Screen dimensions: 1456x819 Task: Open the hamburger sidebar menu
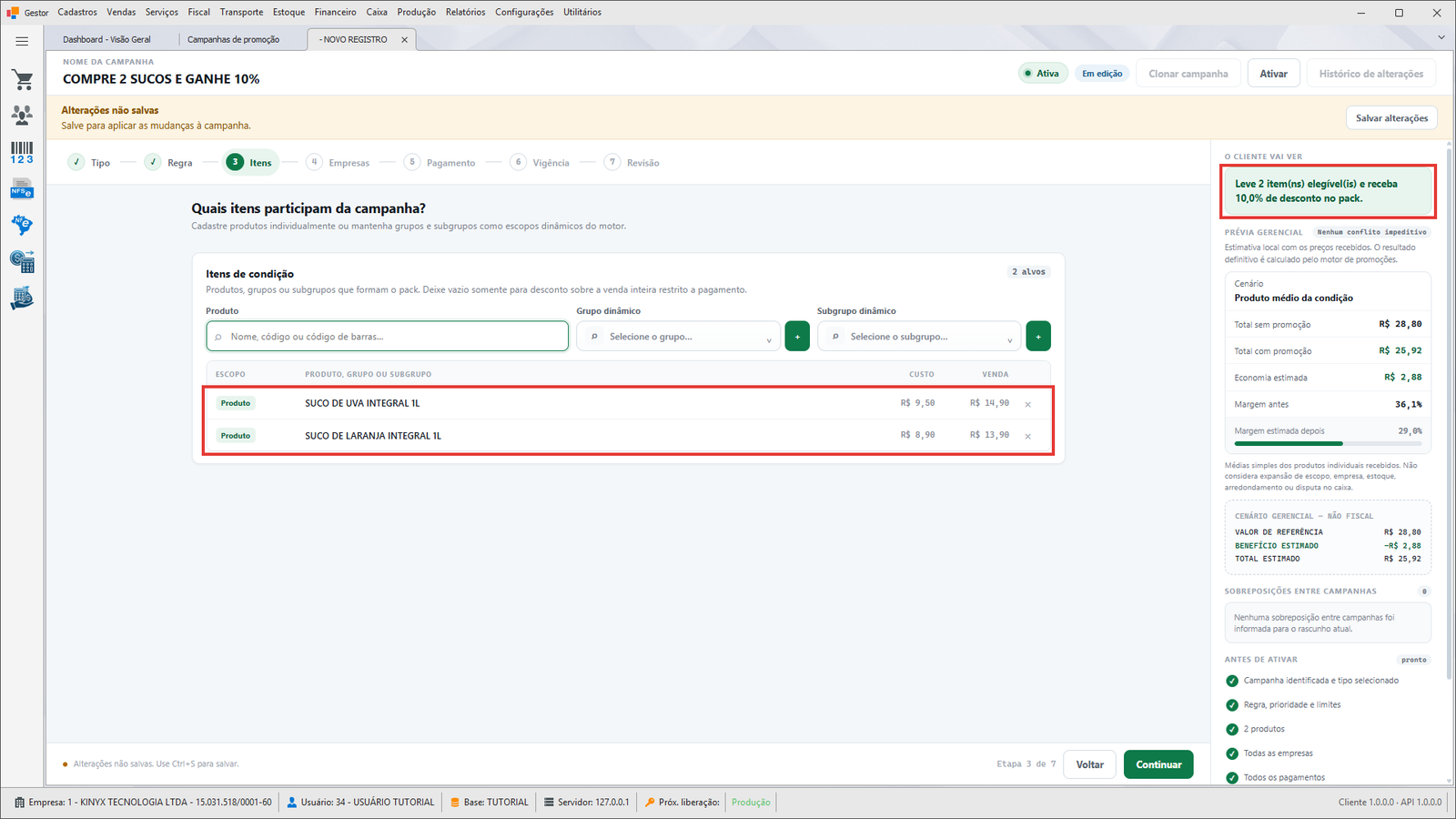point(22,41)
